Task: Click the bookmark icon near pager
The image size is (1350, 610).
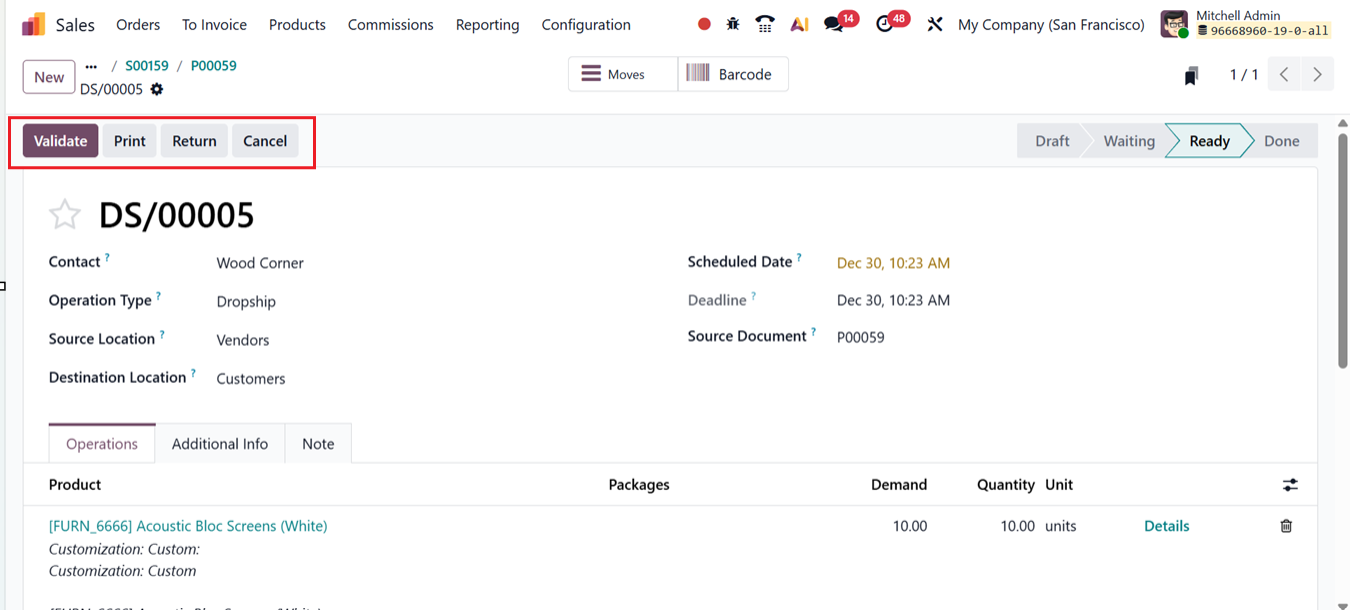Action: pos(1191,76)
